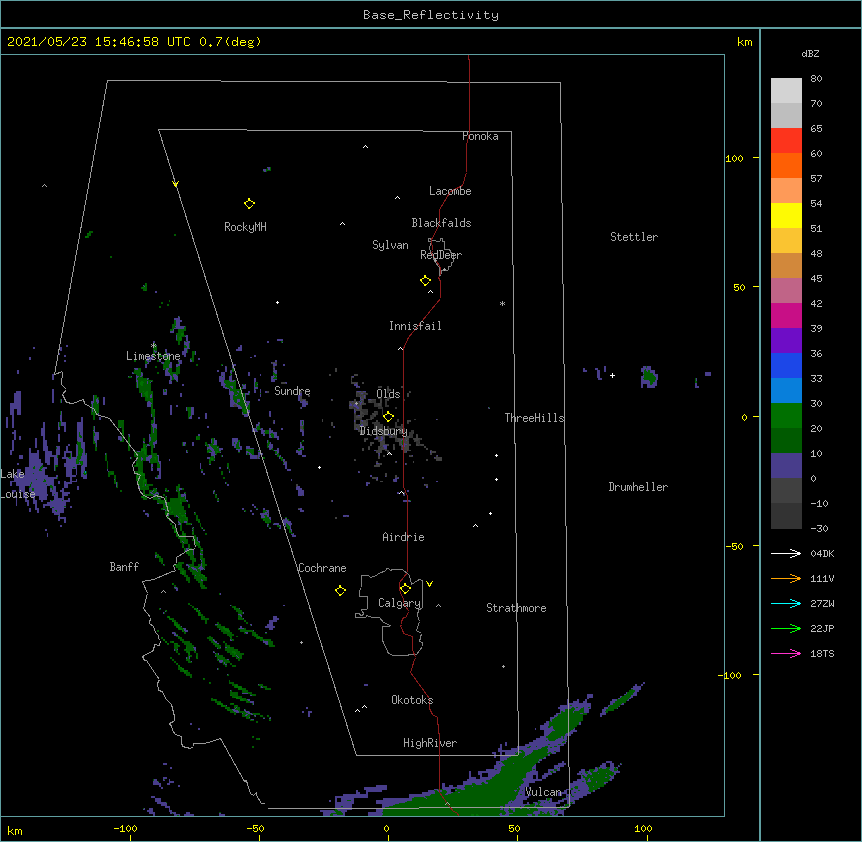This screenshot has height=842, width=862.
Task: Click the yellow diamond marker at Olds
Action: tap(388, 416)
